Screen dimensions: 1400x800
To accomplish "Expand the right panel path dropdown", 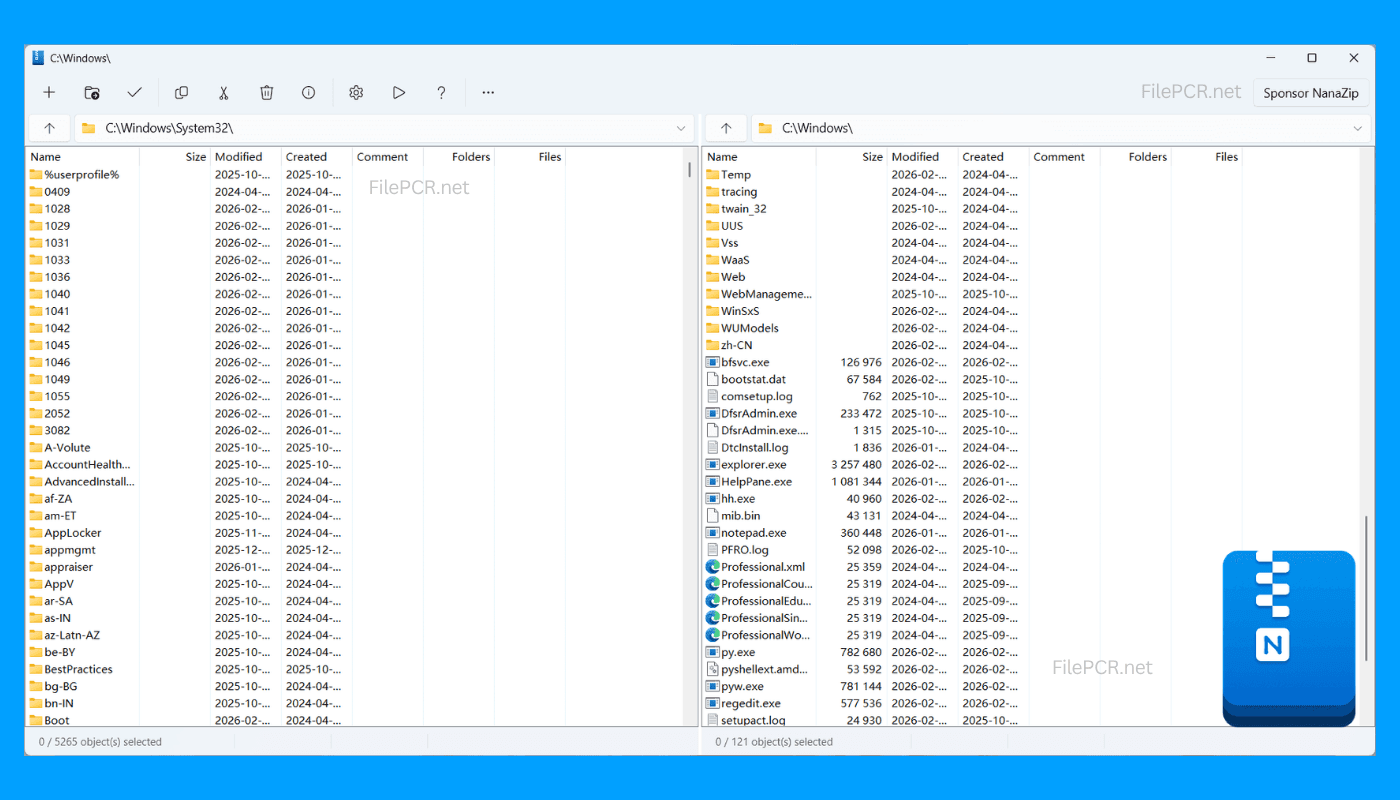I will [1357, 128].
